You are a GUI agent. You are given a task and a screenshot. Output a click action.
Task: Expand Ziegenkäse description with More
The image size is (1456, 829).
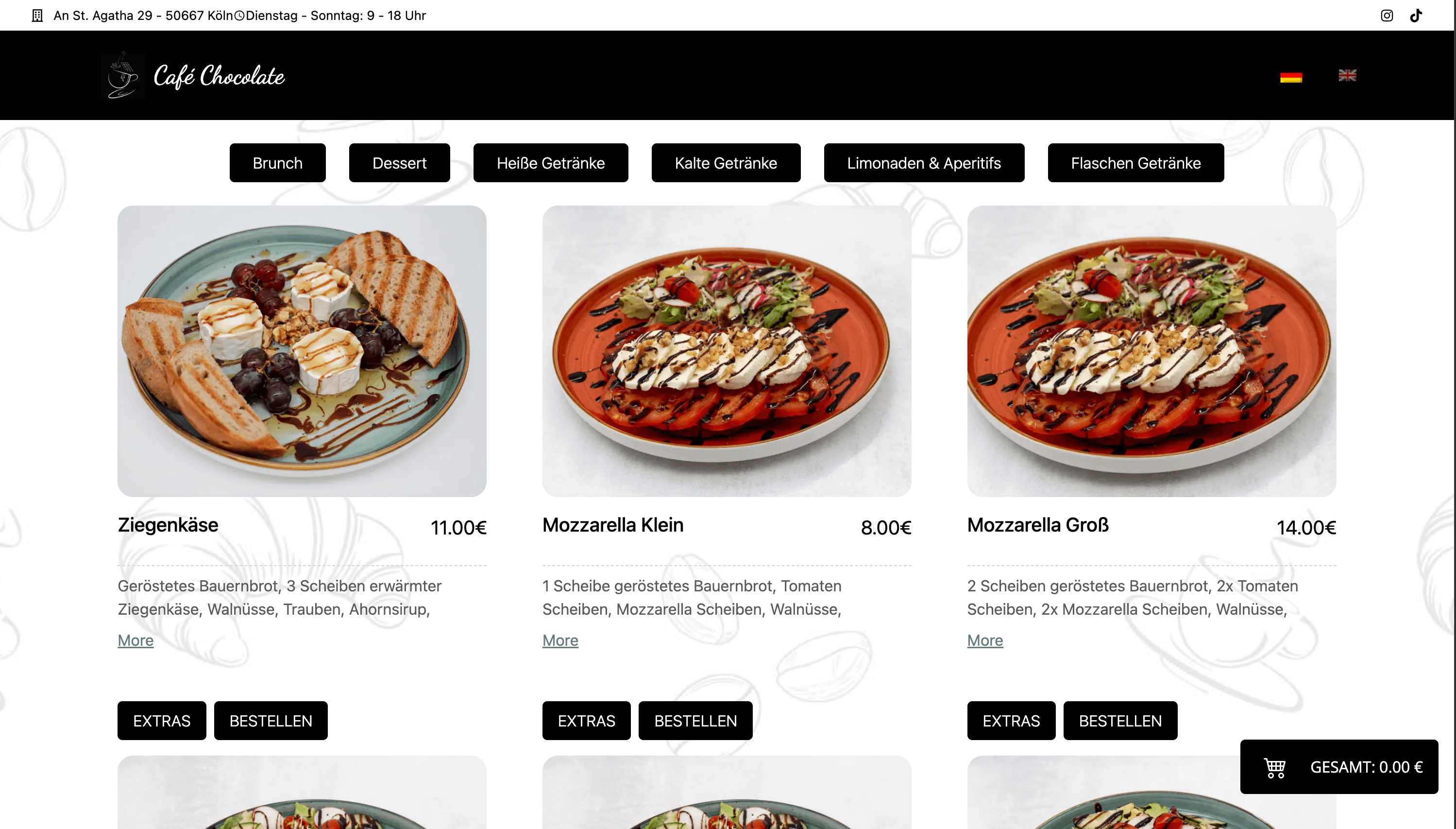coord(135,640)
